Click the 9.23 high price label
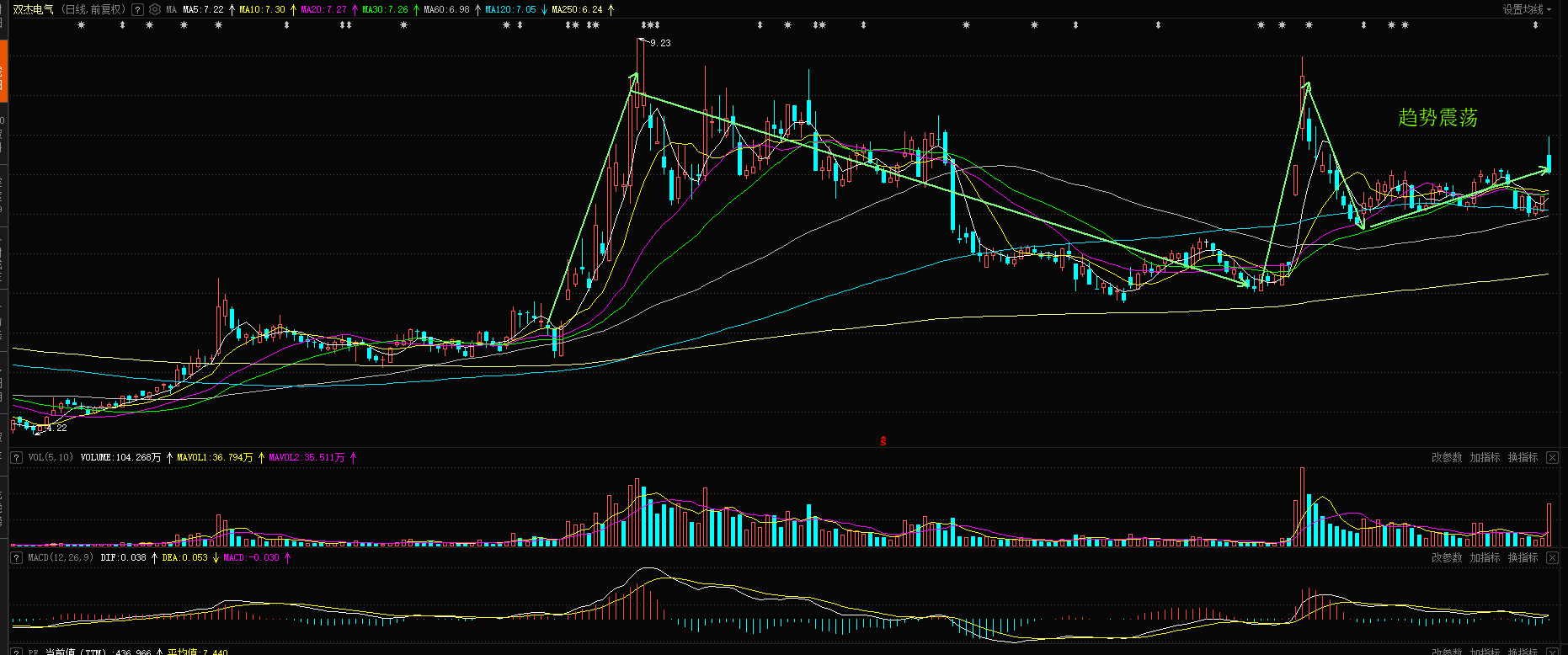Image resolution: width=1568 pixels, height=655 pixels. (660, 43)
